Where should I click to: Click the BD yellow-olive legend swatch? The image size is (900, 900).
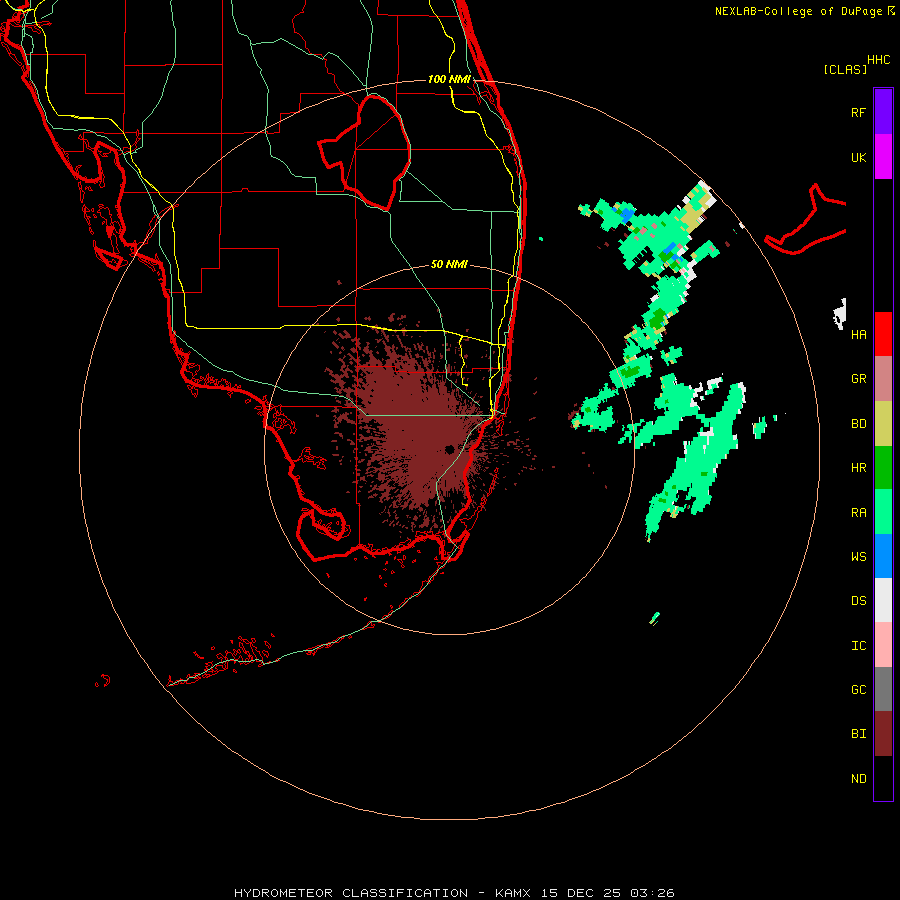coord(883,423)
